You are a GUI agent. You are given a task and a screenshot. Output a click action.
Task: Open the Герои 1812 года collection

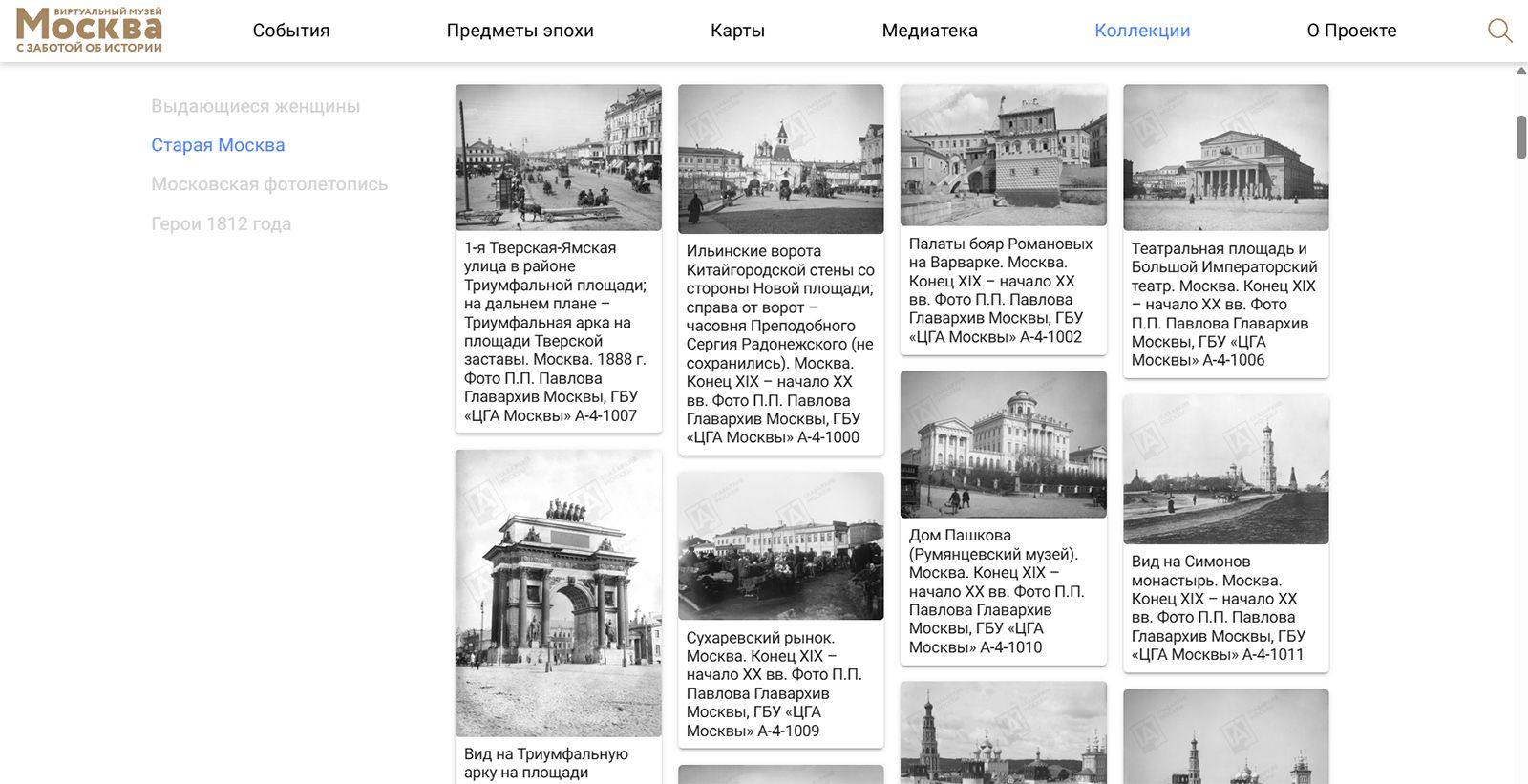[x=221, y=224]
